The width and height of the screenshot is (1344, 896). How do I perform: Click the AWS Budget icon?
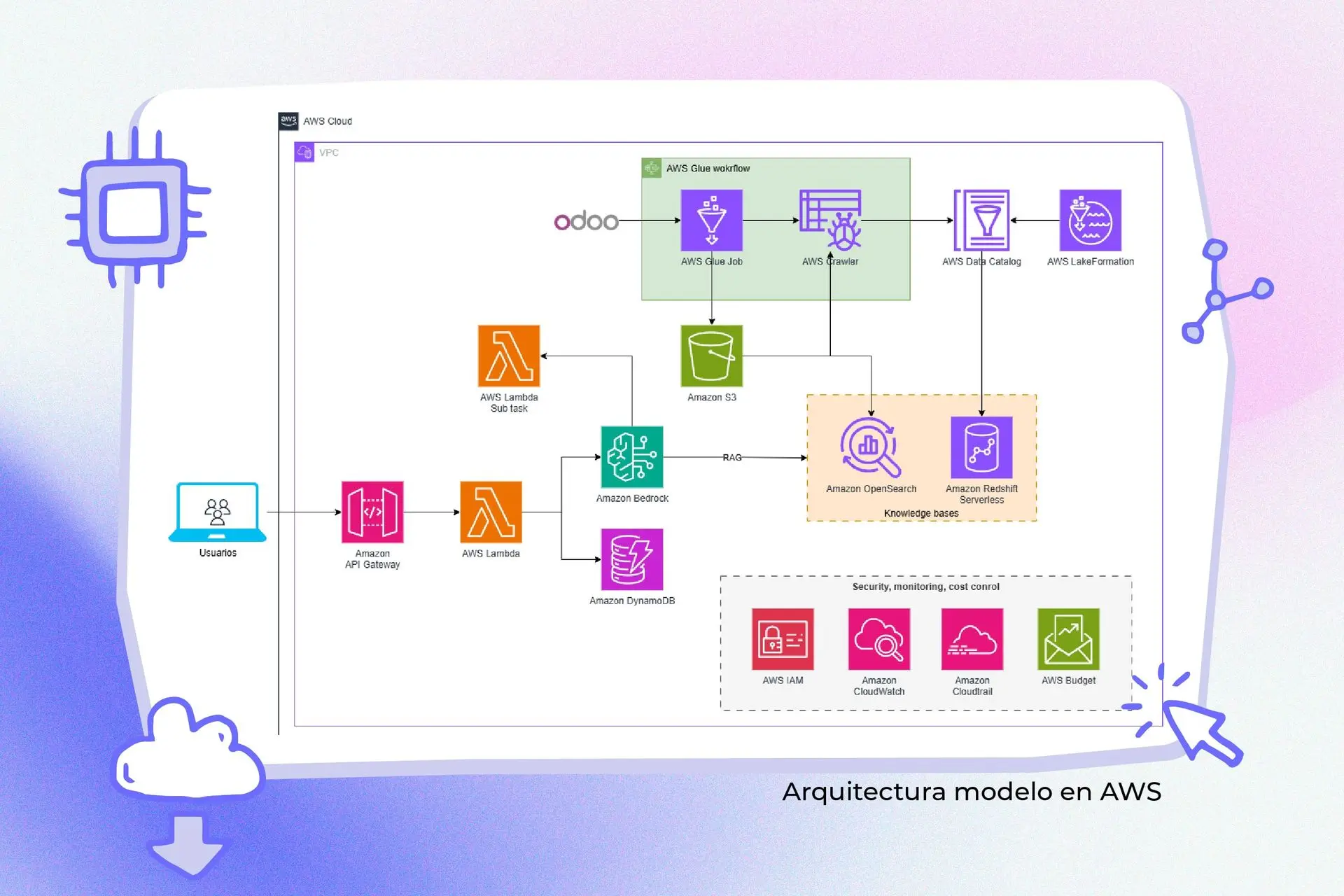(x=1068, y=639)
